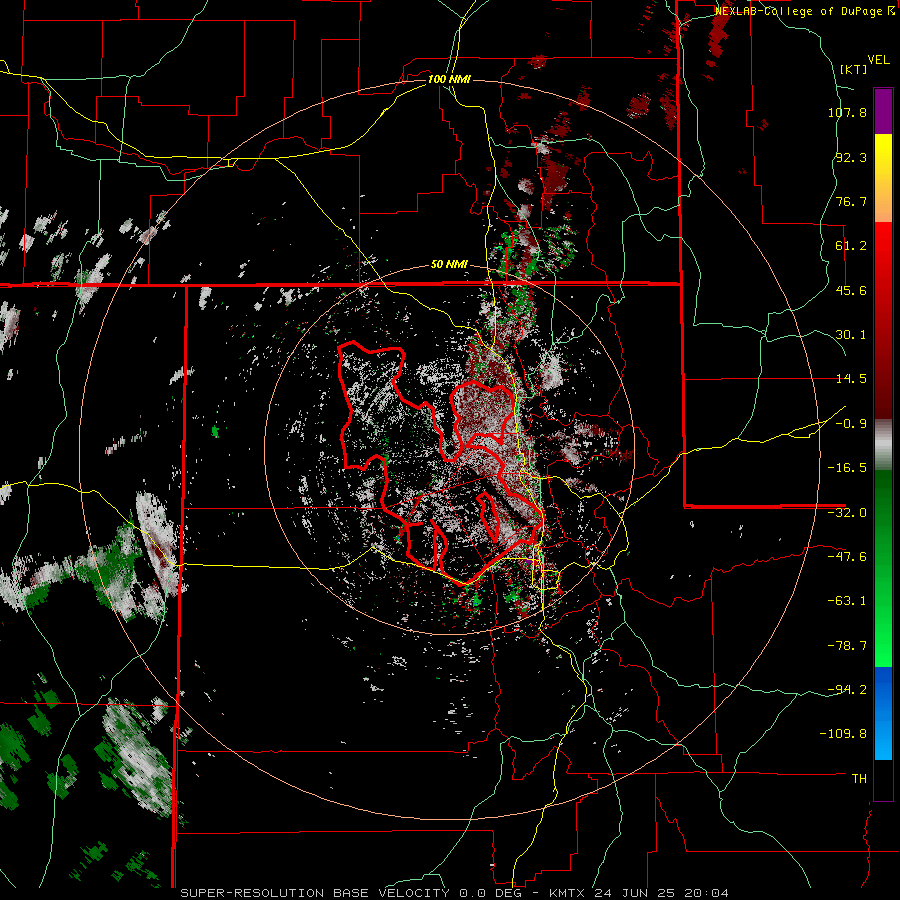This screenshot has width=900, height=900.
Task: Pick the gray near-zero segment of the color bar
Action: click(883, 445)
